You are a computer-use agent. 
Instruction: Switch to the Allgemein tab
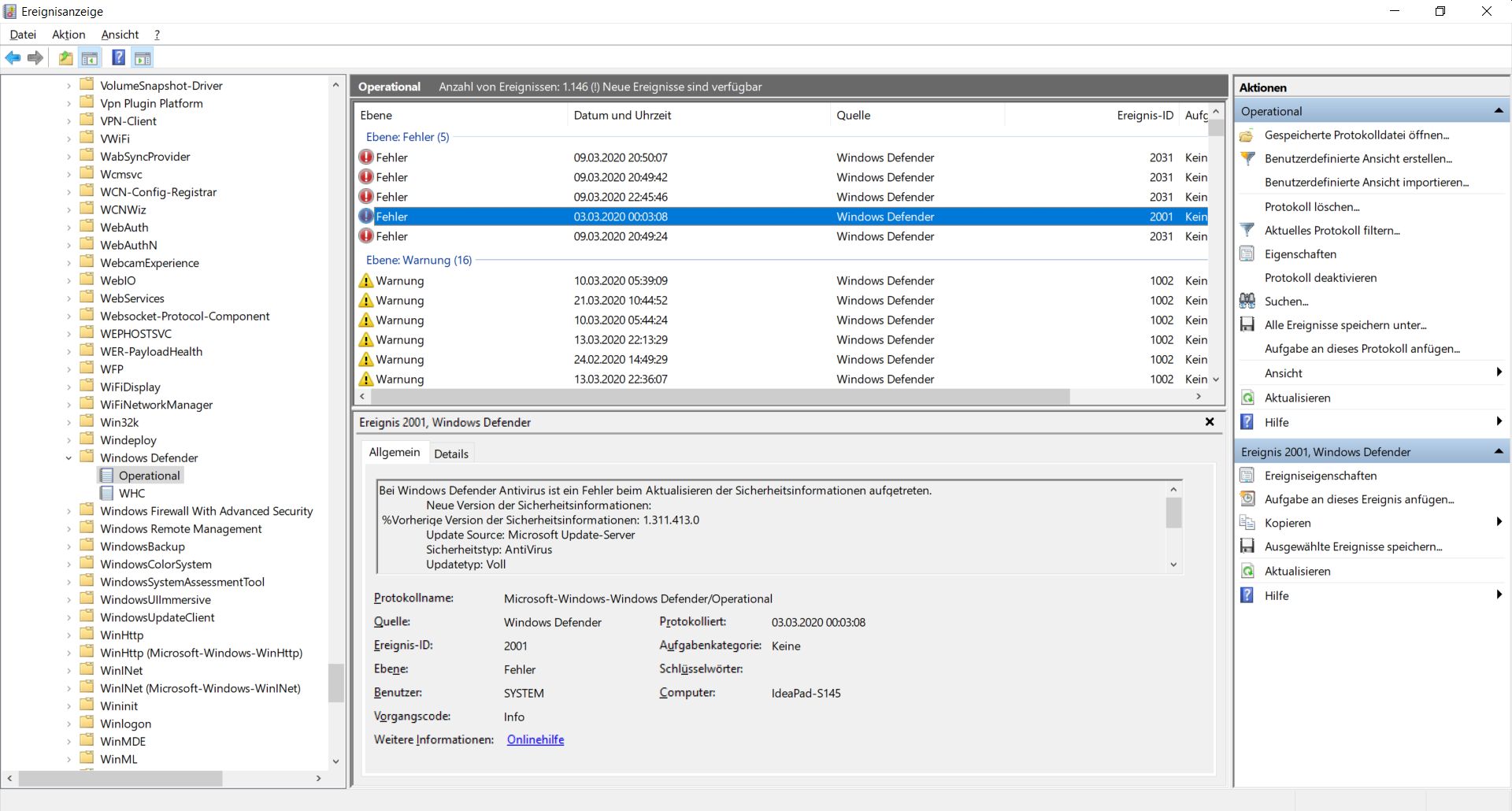(x=395, y=452)
